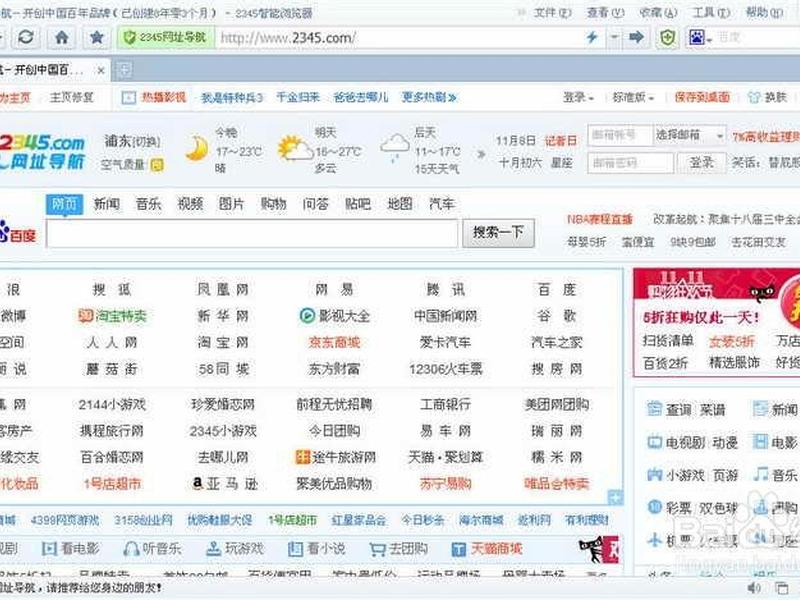This screenshot has height=600, width=800.
Task: Click the star favorites icon
Action: [96, 37]
